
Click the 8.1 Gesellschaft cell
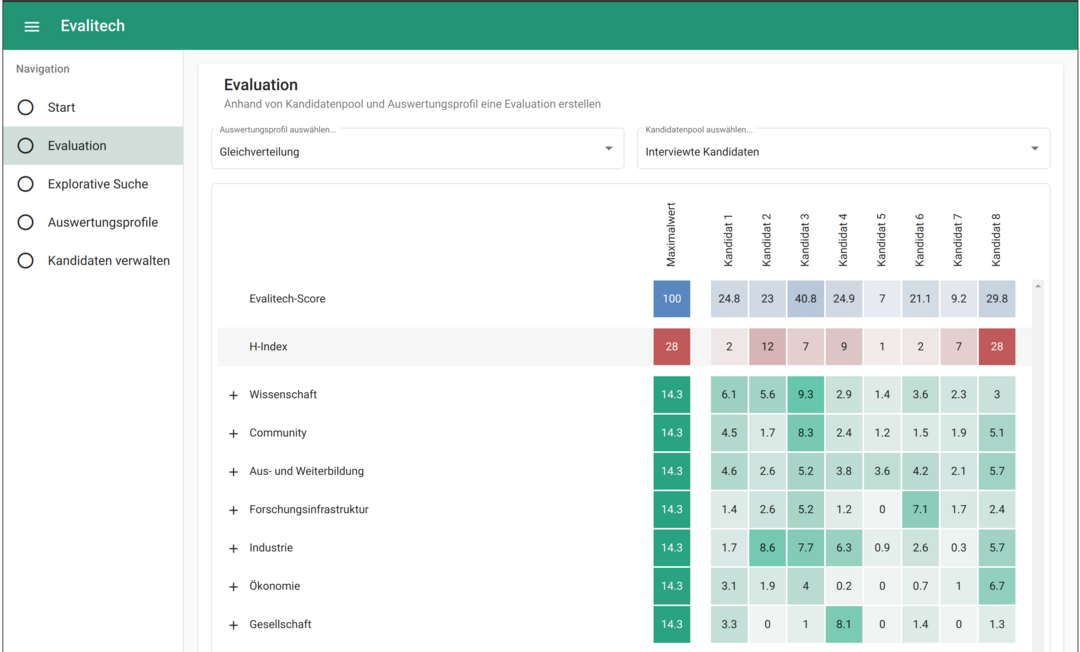pyautogui.click(x=844, y=624)
